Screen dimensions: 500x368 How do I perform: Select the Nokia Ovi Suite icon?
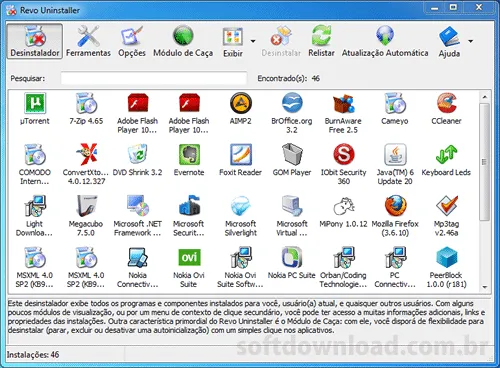point(189,257)
